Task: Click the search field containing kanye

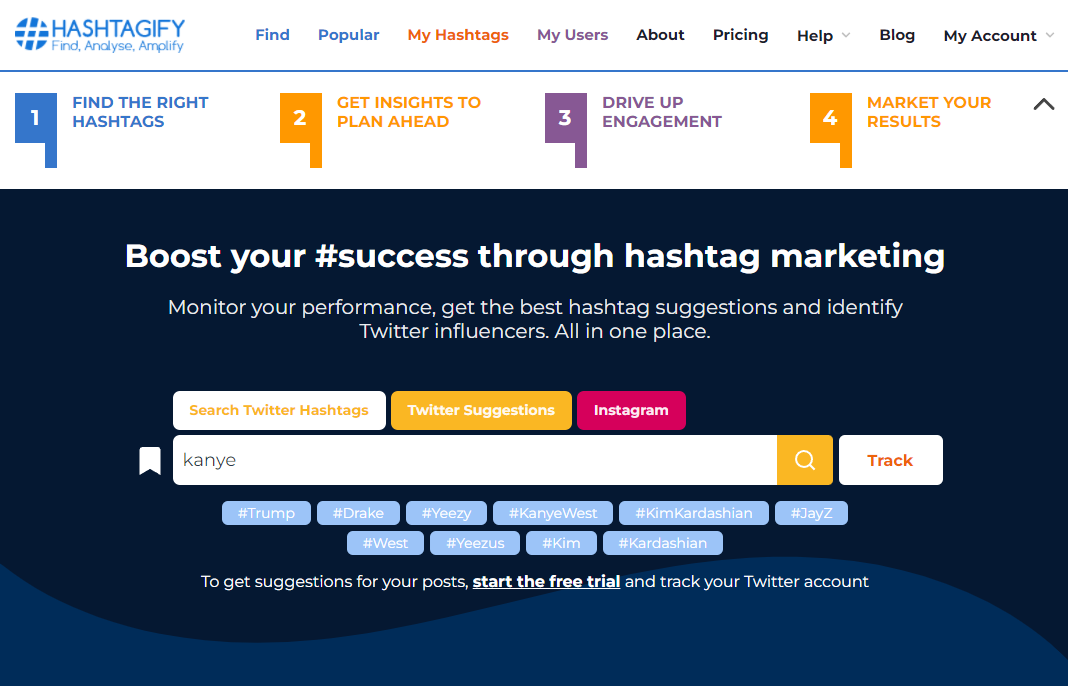Action: pos(475,460)
